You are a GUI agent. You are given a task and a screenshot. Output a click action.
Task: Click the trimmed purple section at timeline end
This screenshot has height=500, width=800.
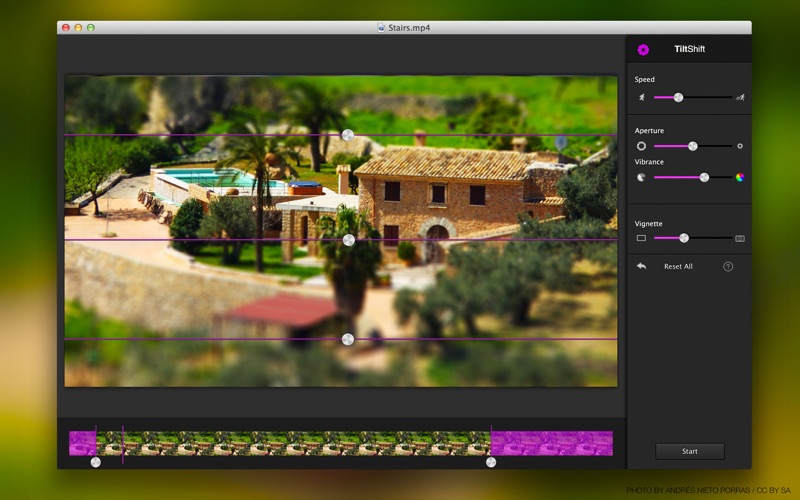[552, 443]
